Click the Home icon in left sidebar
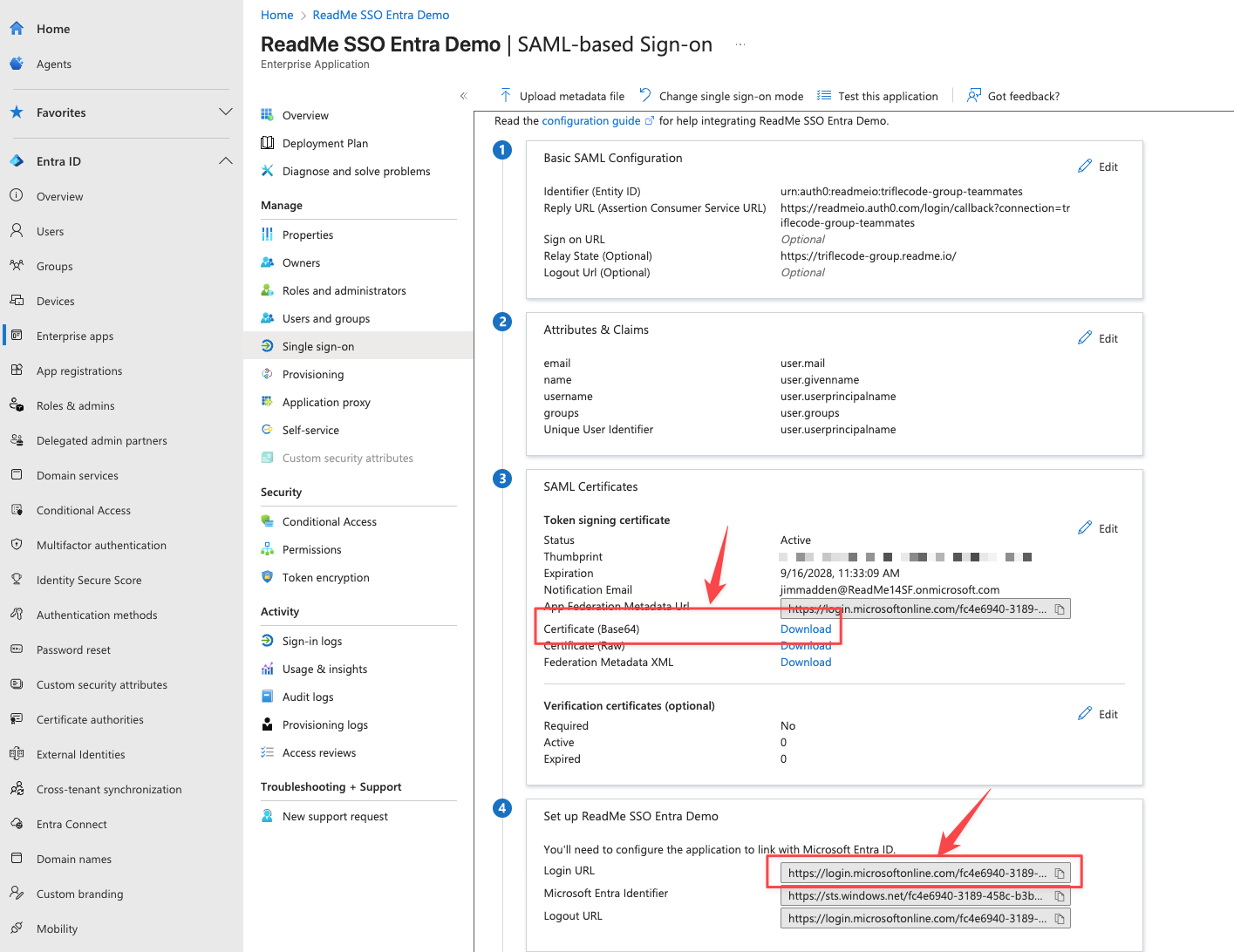The image size is (1234, 952). (17, 29)
